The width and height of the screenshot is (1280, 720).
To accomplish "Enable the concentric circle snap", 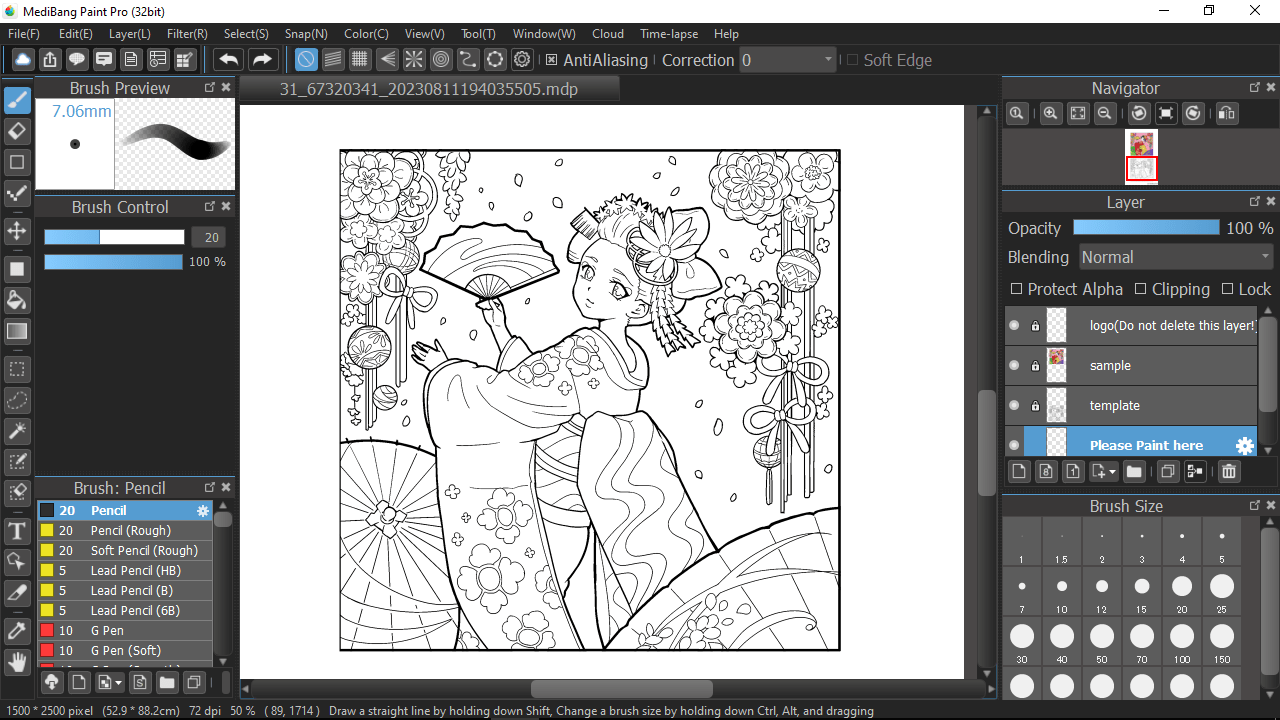I will pos(441,60).
